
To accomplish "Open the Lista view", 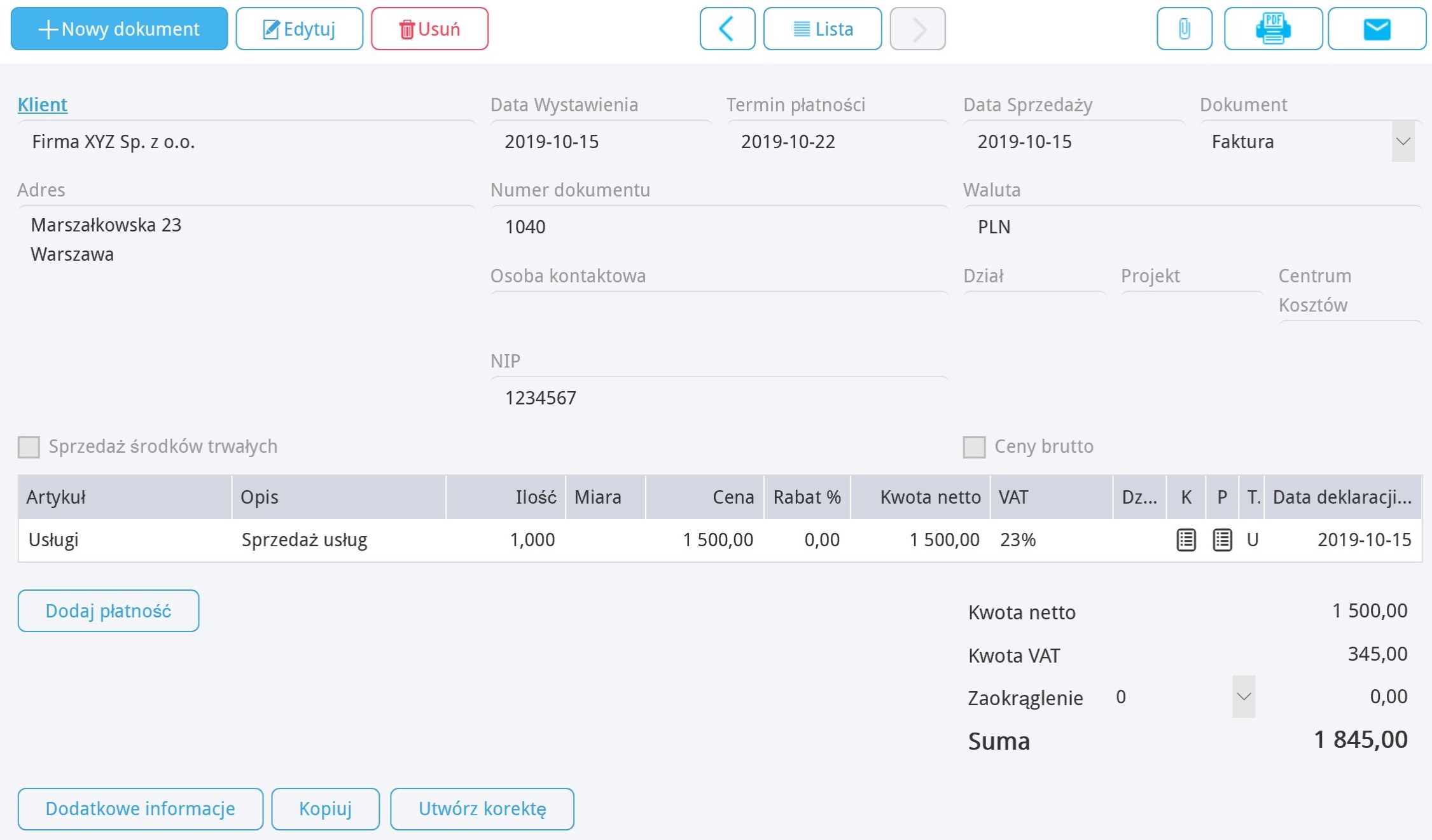I will 822,29.
